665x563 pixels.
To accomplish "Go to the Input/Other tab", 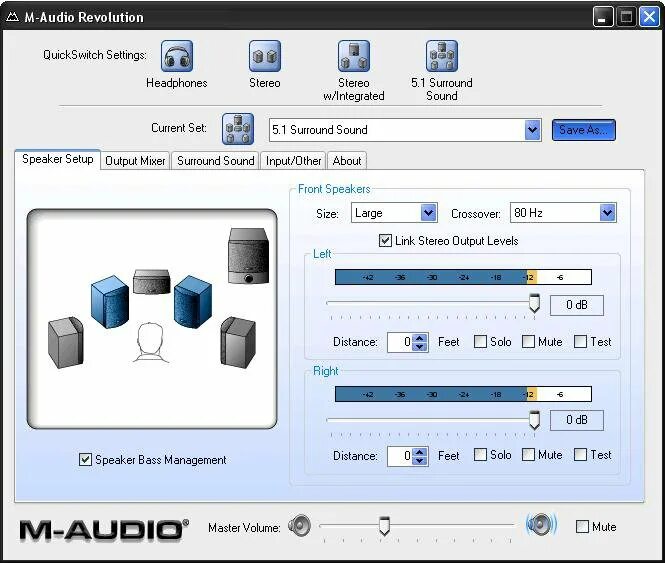I will [293, 161].
